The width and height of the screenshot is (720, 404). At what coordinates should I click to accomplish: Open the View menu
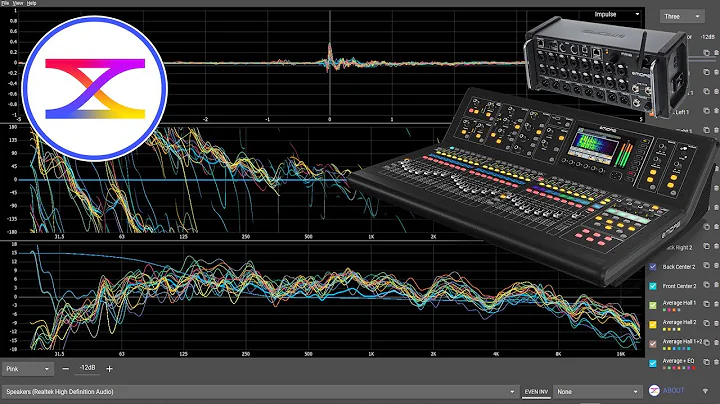pyautogui.click(x=18, y=3)
